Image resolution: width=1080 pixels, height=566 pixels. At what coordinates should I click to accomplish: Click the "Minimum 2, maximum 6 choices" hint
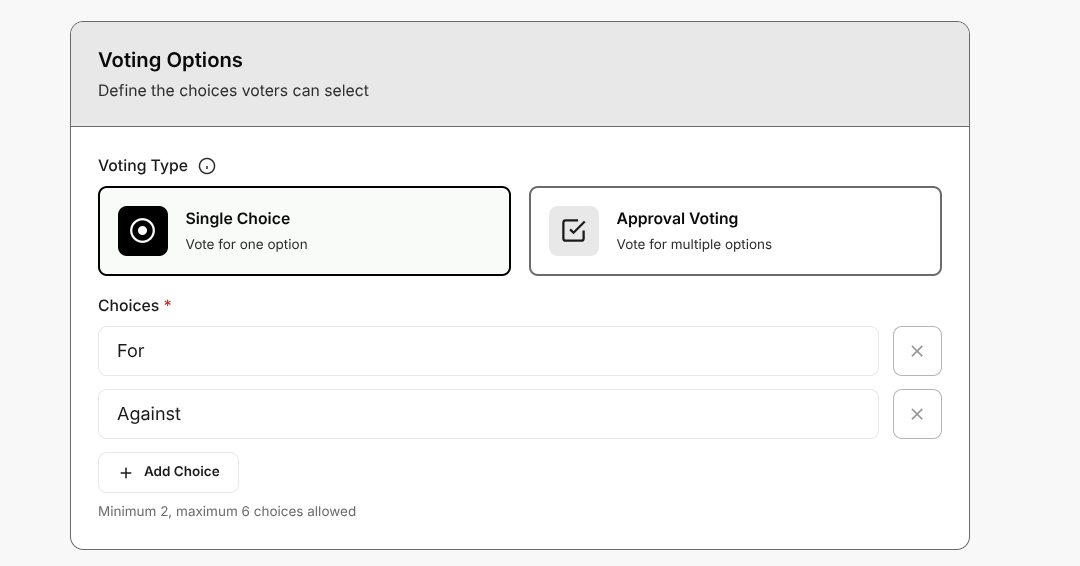(x=227, y=511)
